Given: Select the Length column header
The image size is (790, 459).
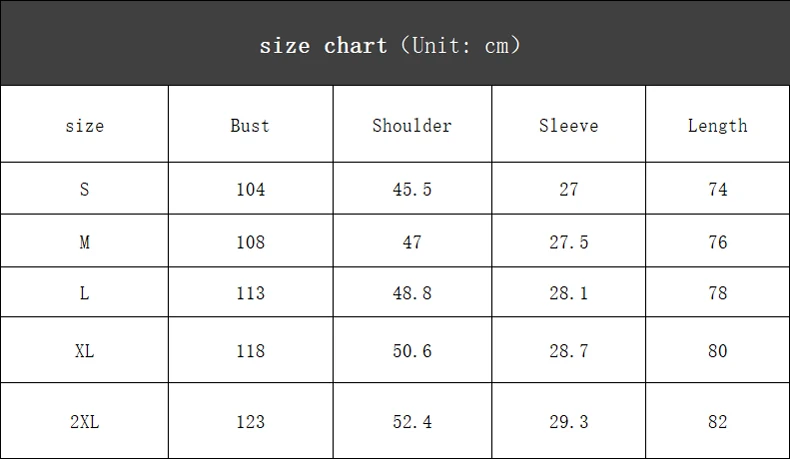Looking at the screenshot, I should pos(717,126).
